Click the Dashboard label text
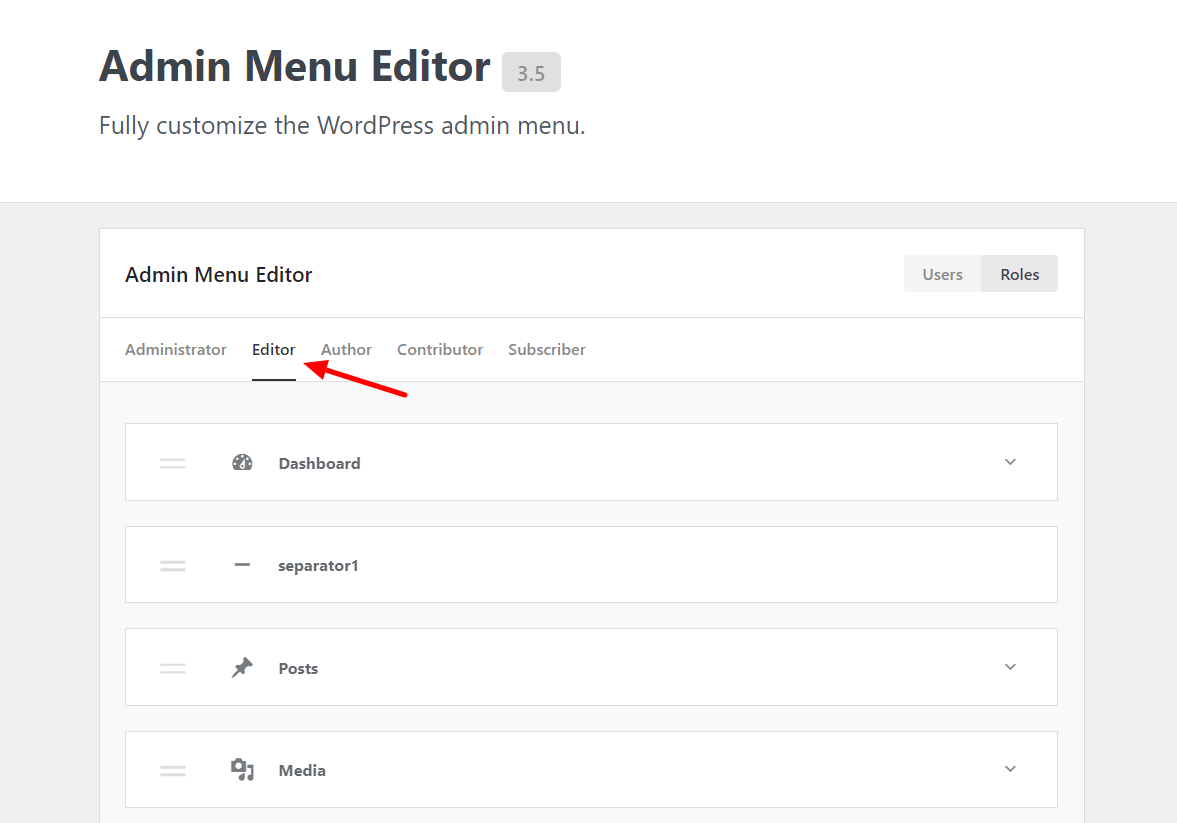 pos(319,463)
